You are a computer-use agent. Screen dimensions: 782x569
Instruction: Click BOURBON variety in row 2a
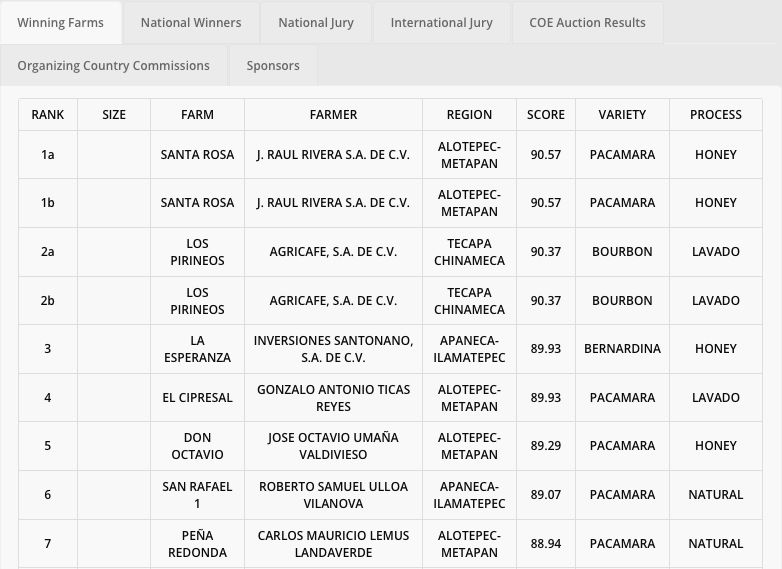click(622, 252)
